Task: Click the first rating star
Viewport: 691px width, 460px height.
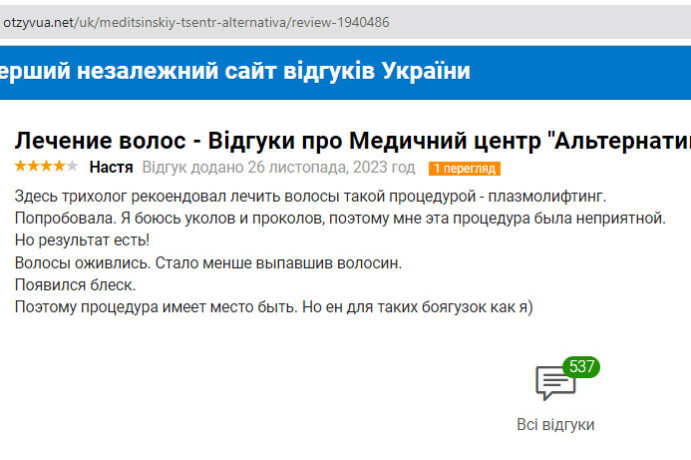Action: pos(20,166)
